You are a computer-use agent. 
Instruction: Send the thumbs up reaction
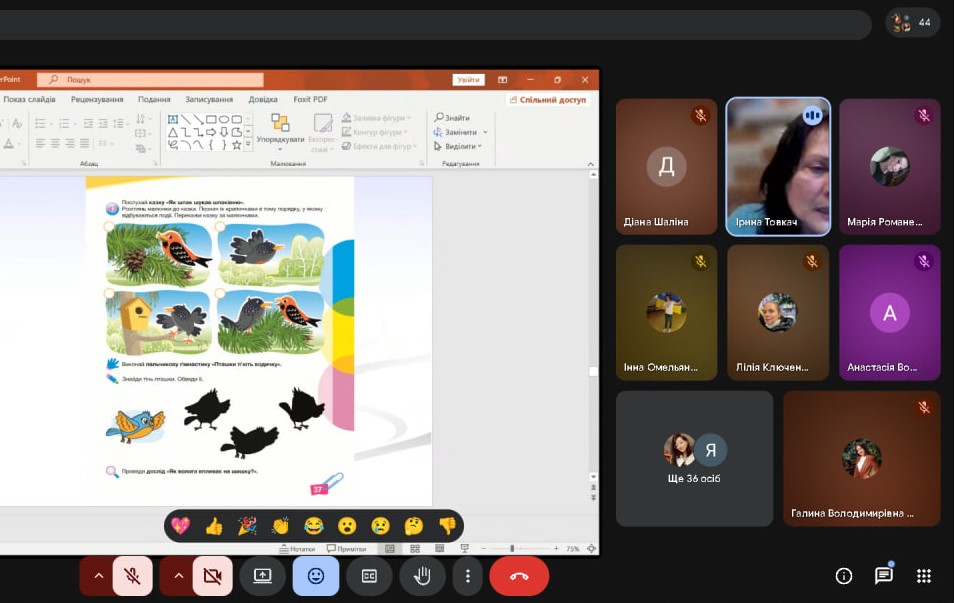coord(213,525)
